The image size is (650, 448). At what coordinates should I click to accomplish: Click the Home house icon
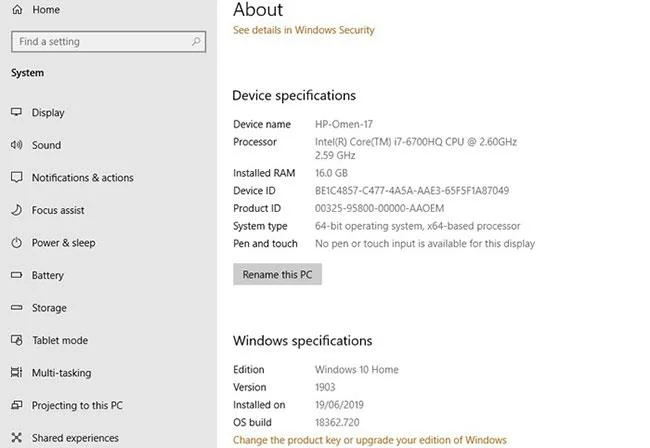[17, 9]
